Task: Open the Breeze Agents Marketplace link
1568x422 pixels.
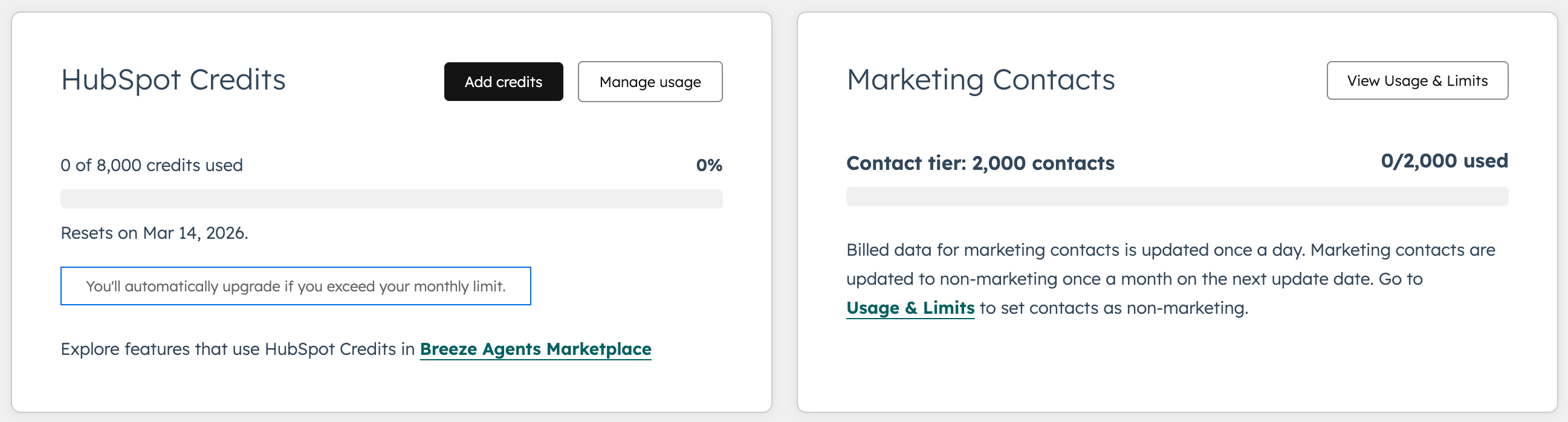Action: (536, 349)
